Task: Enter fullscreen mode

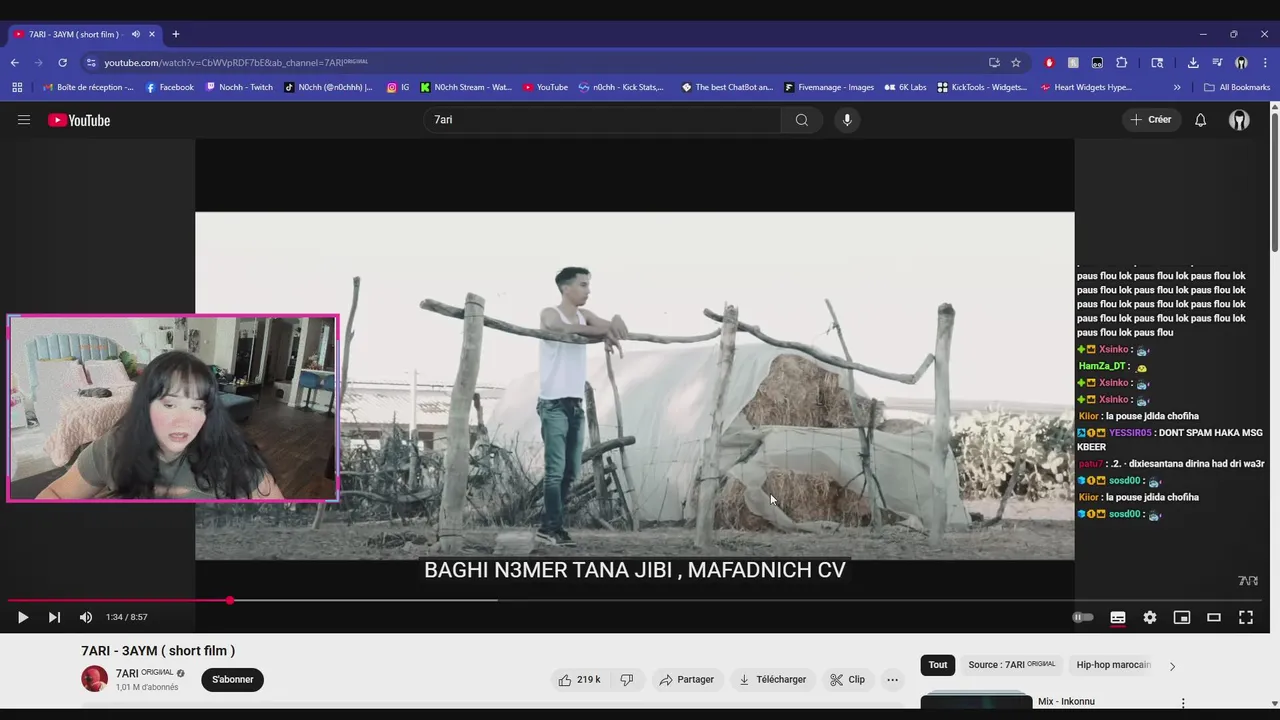Action: (x=1246, y=617)
